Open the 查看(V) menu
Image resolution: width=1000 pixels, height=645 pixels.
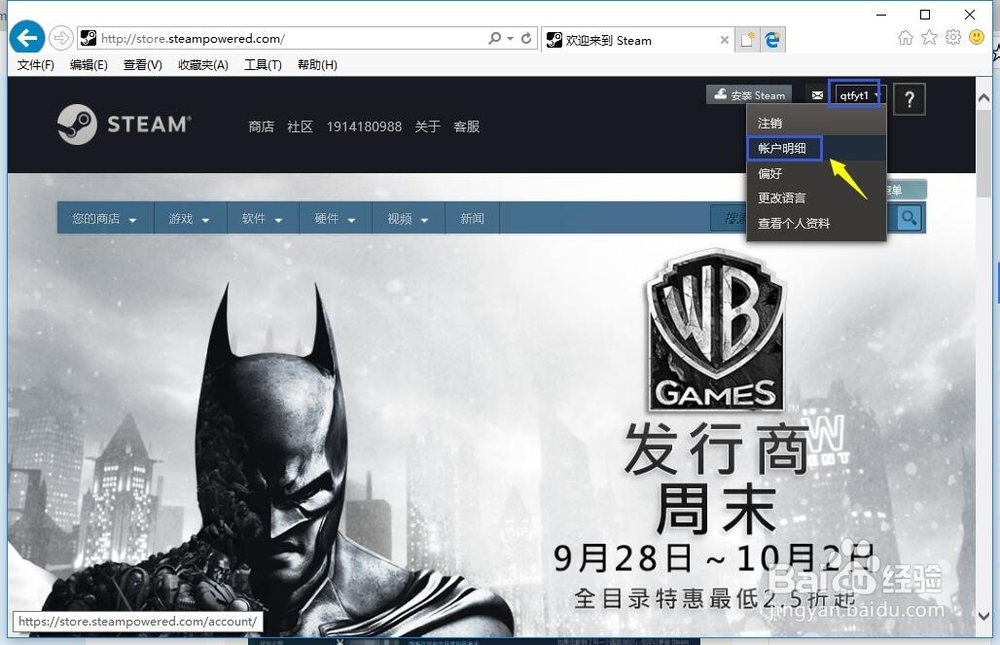tap(143, 64)
